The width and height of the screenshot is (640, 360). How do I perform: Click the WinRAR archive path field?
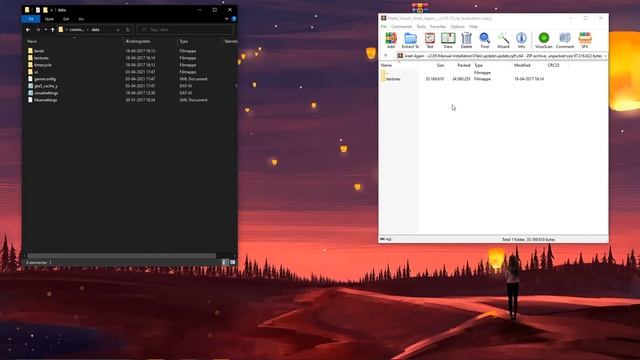point(502,56)
